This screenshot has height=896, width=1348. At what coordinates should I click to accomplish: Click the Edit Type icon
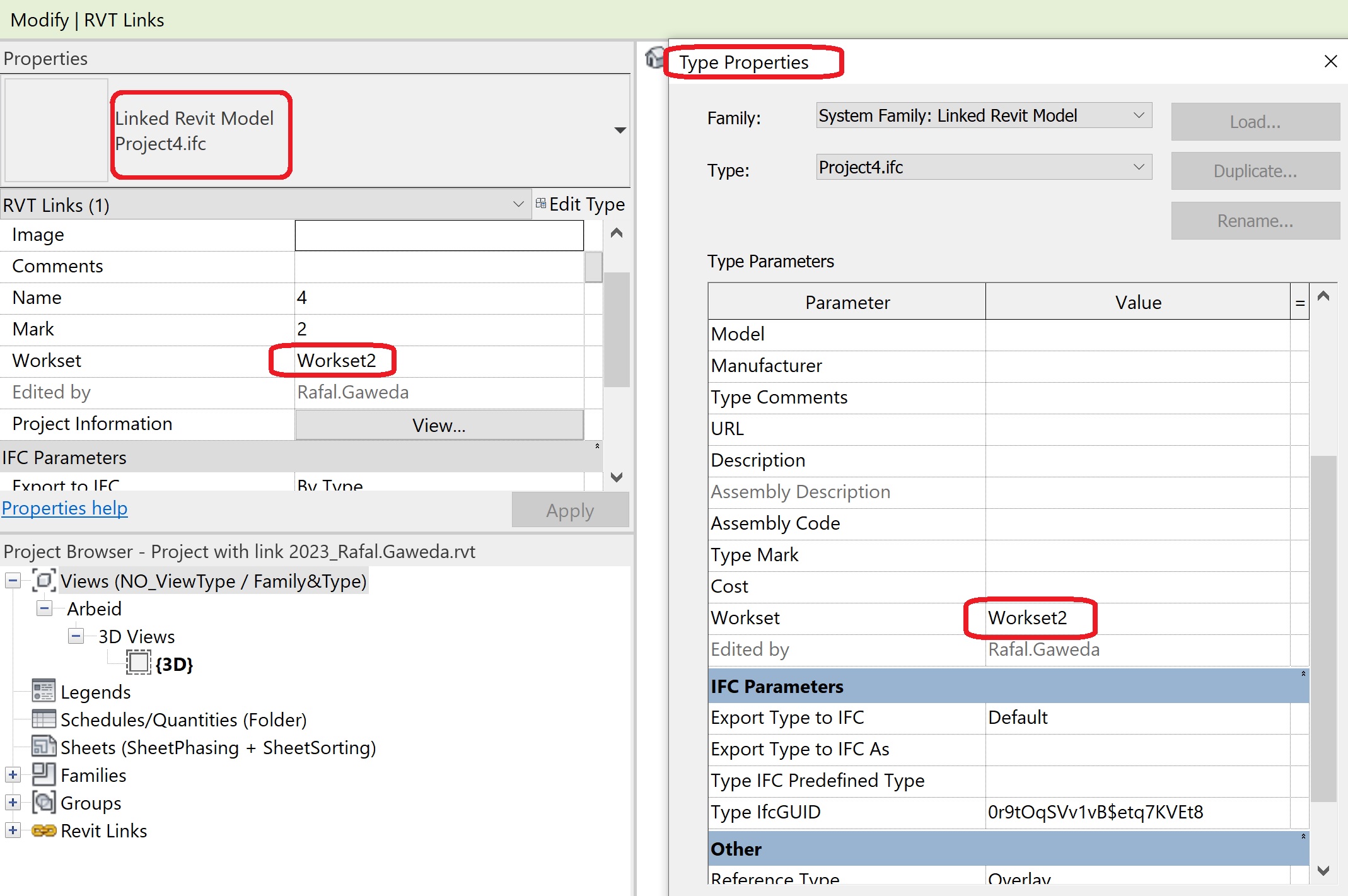[x=540, y=203]
